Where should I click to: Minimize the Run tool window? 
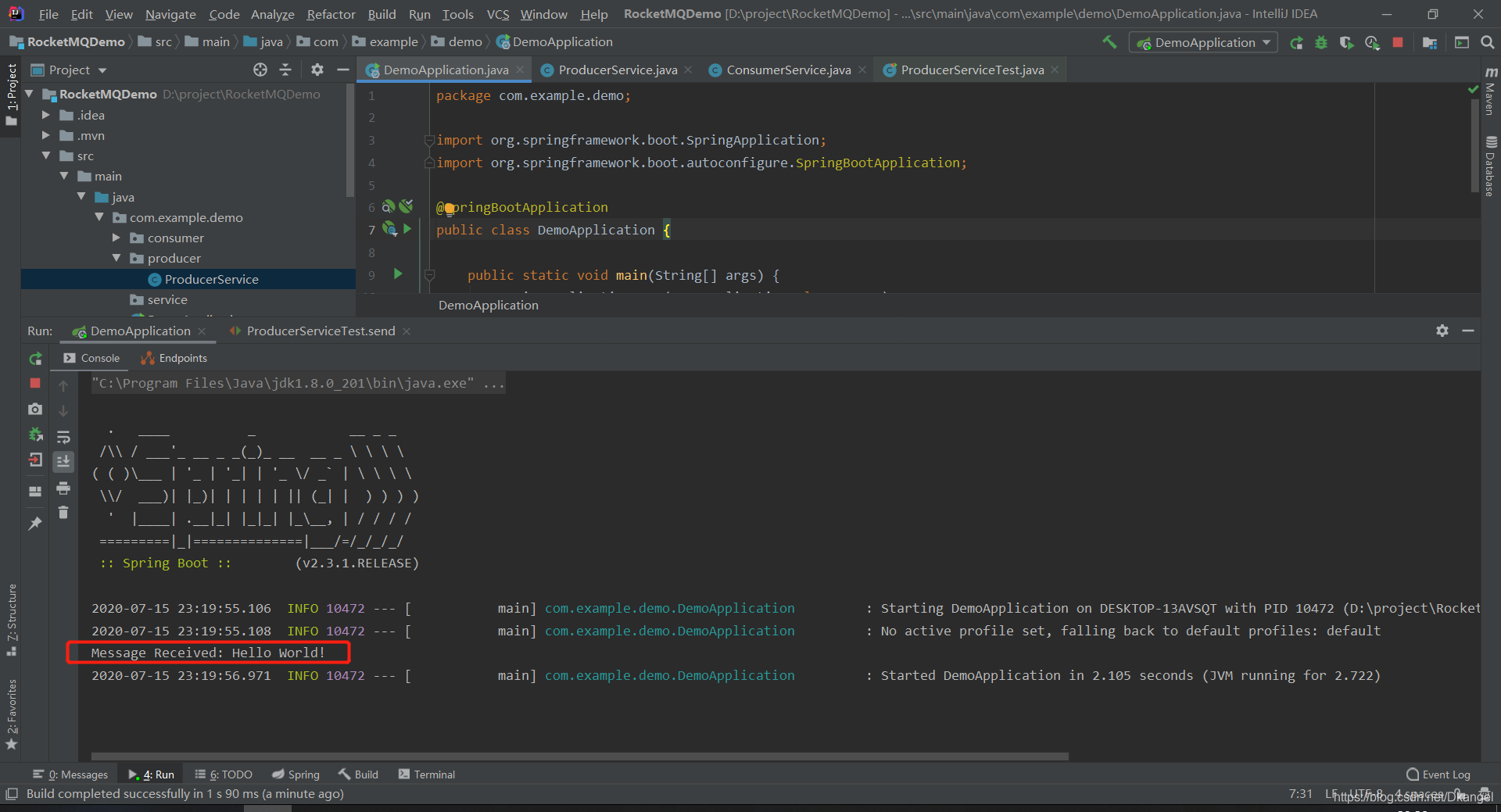pos(1468,331)
